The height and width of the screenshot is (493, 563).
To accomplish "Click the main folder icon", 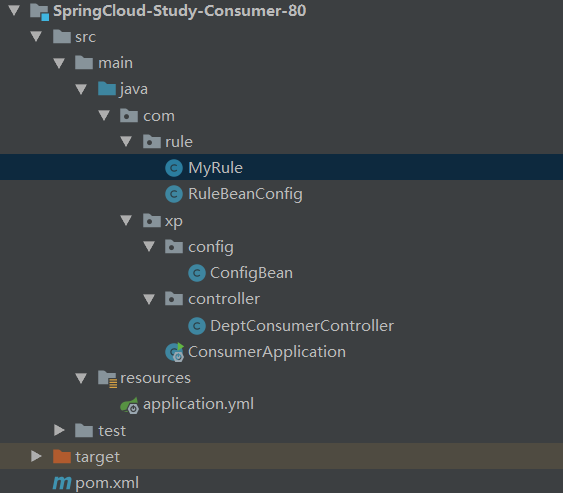I will tap(84, 63).
